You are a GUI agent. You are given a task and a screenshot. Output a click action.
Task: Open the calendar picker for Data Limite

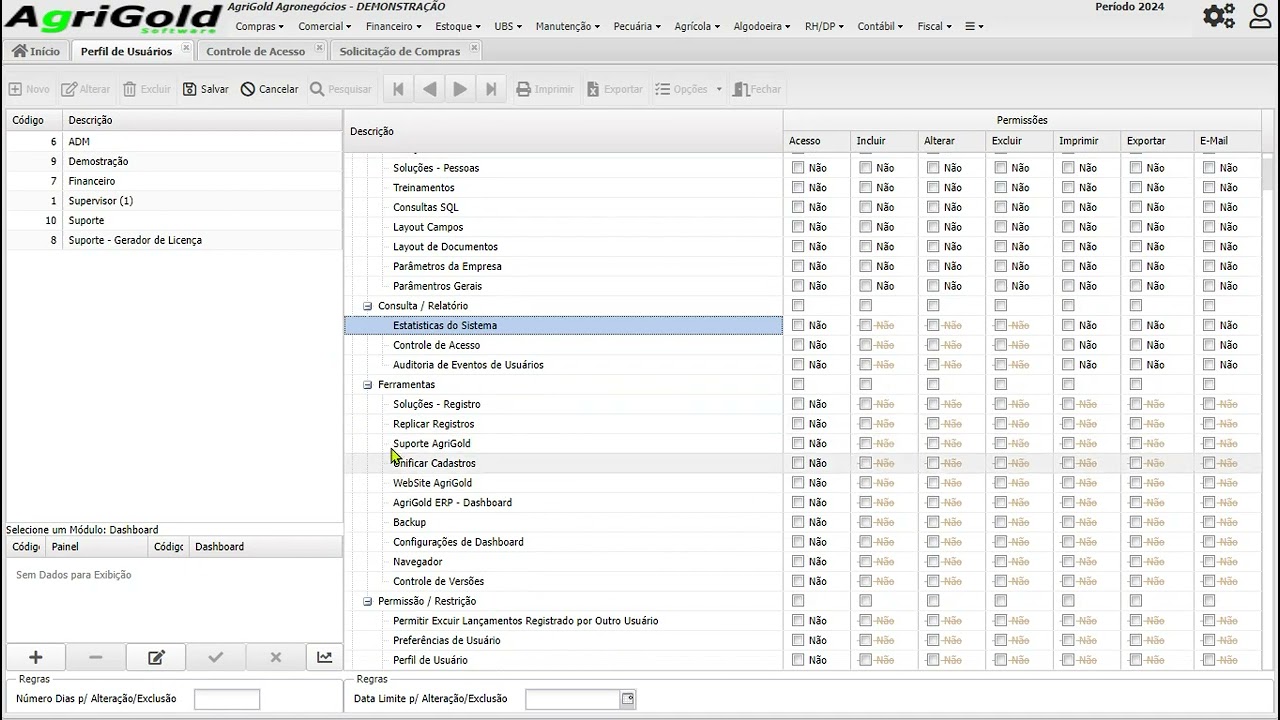pos(628,699)
